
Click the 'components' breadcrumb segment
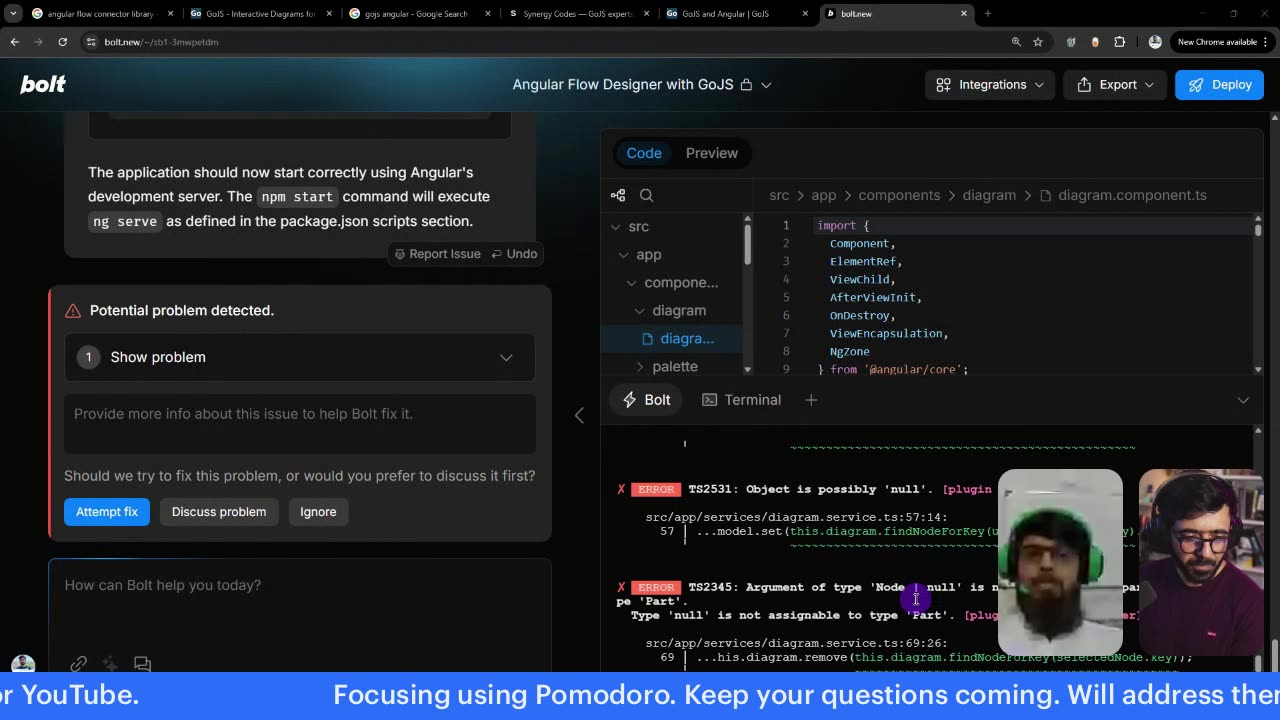click(x=899, y=195)
